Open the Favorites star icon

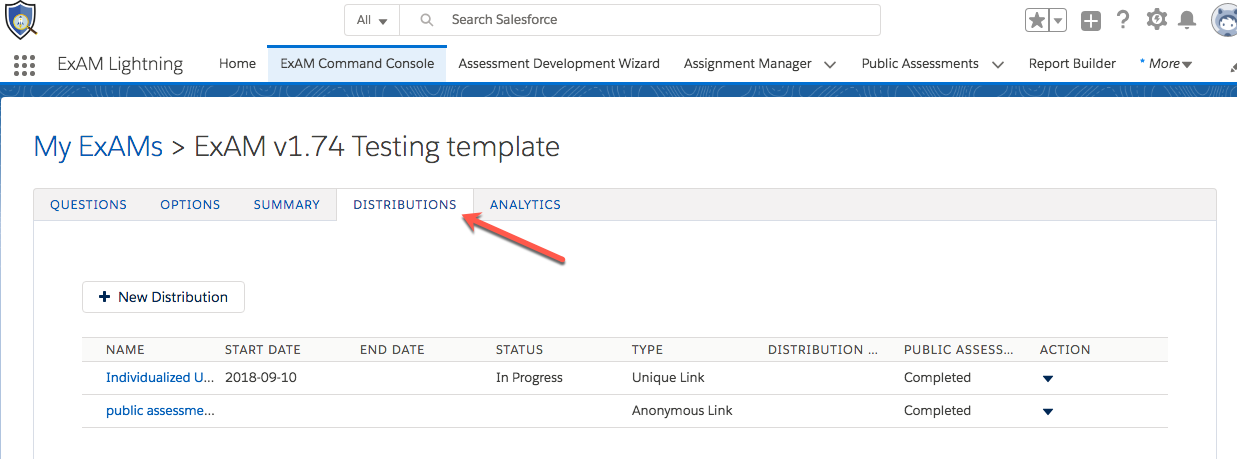(1037, 20)
